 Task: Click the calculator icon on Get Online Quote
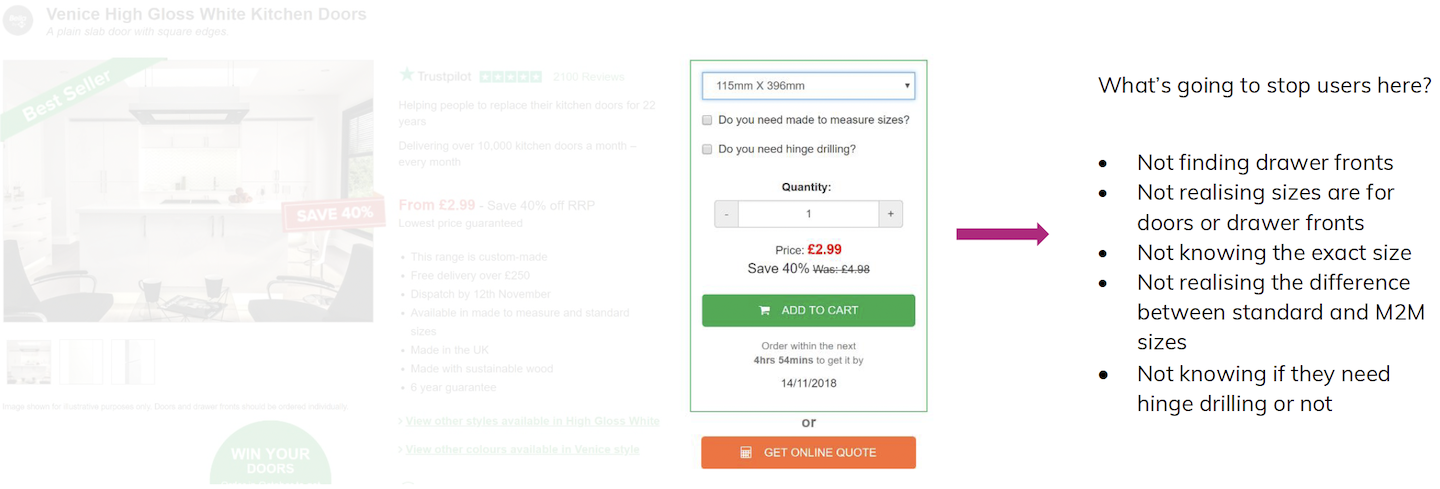click(x=746, y=453)
